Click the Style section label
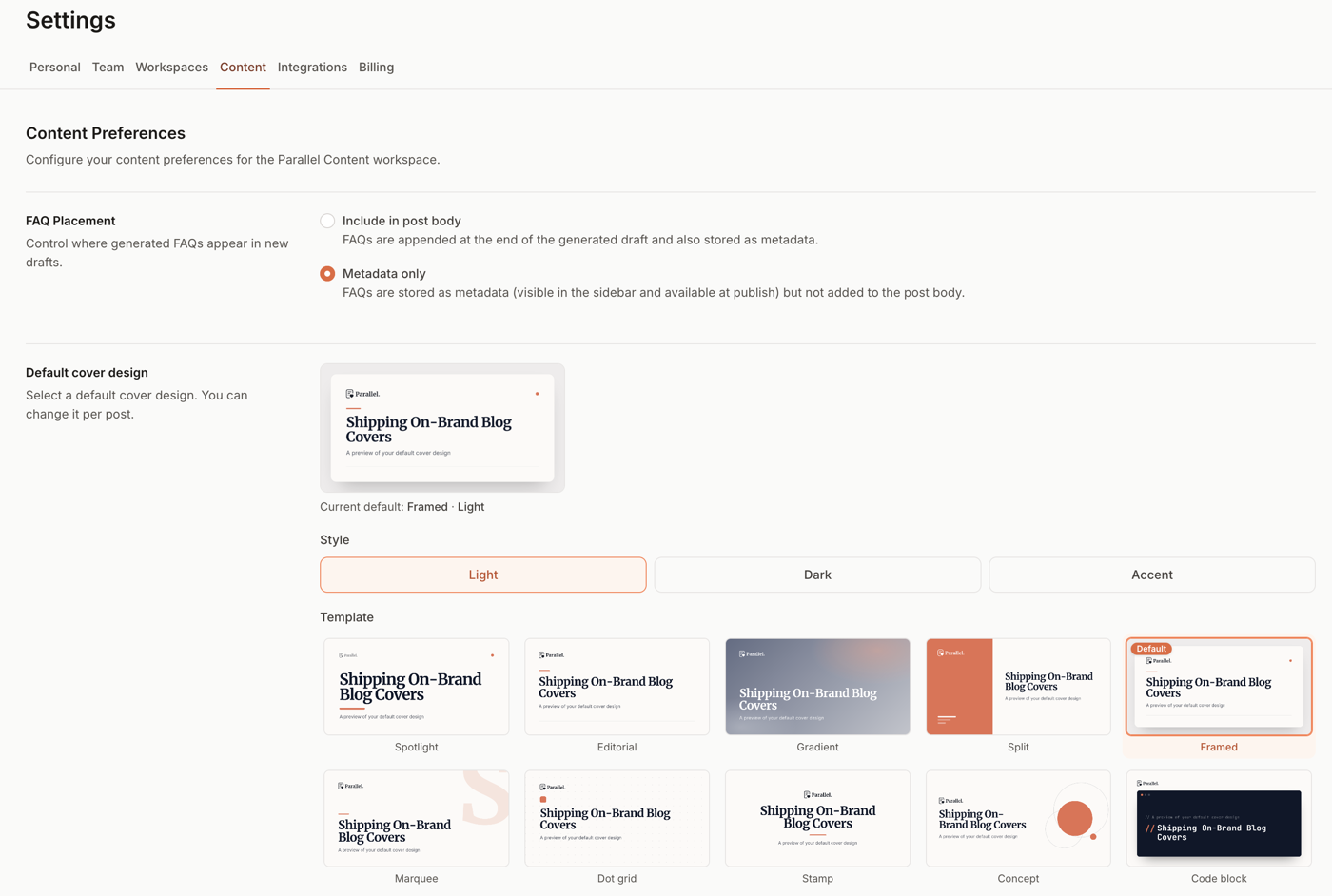The height and width of the screenshot is (896, 1332). [x=335, y=540]
